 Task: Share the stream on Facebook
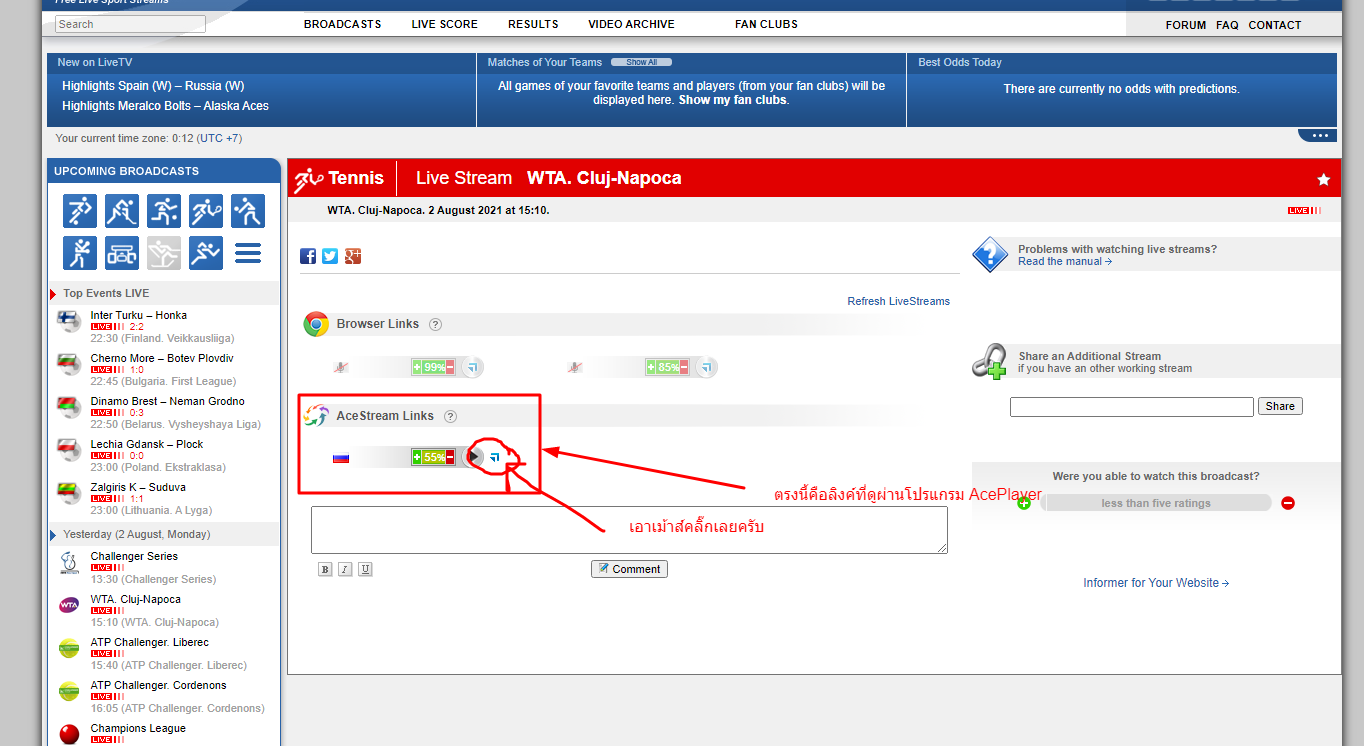point(308,256)
